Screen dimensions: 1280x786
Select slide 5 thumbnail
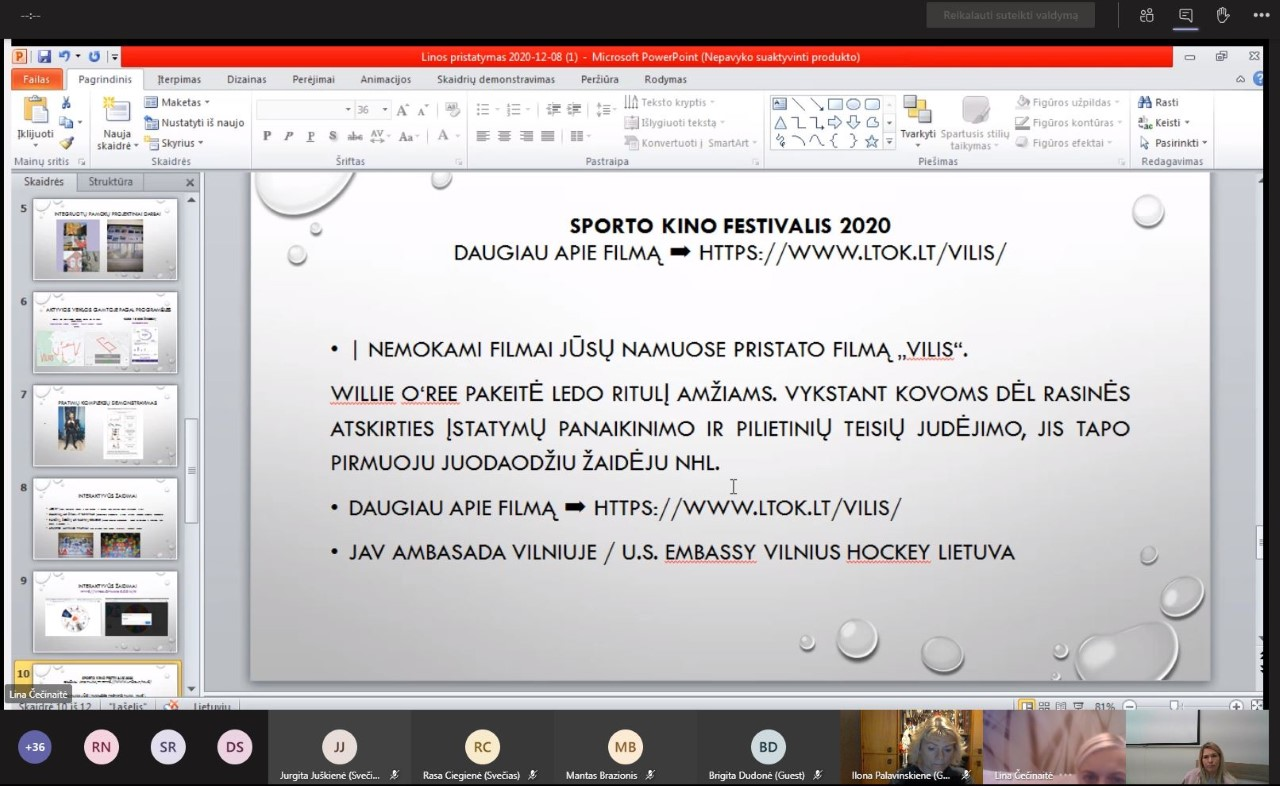[105, 239]
